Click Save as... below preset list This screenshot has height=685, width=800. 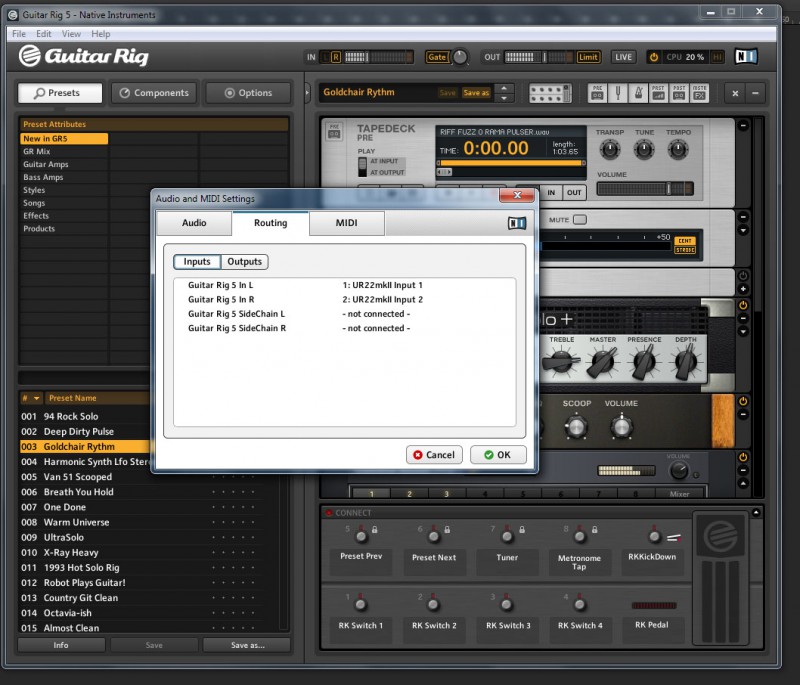[247, 645]
